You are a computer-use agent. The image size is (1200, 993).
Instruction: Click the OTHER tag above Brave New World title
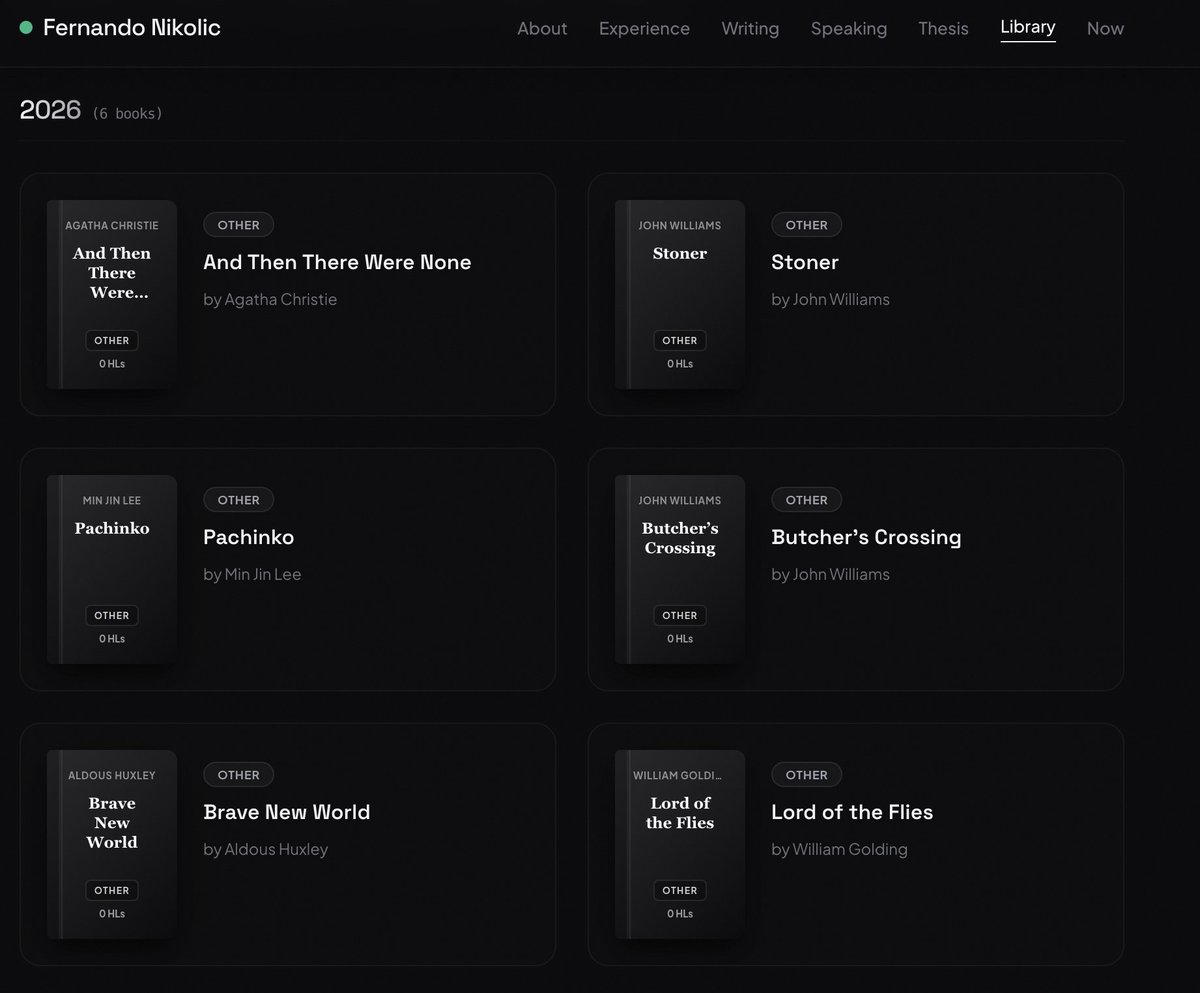coord(238,775)
